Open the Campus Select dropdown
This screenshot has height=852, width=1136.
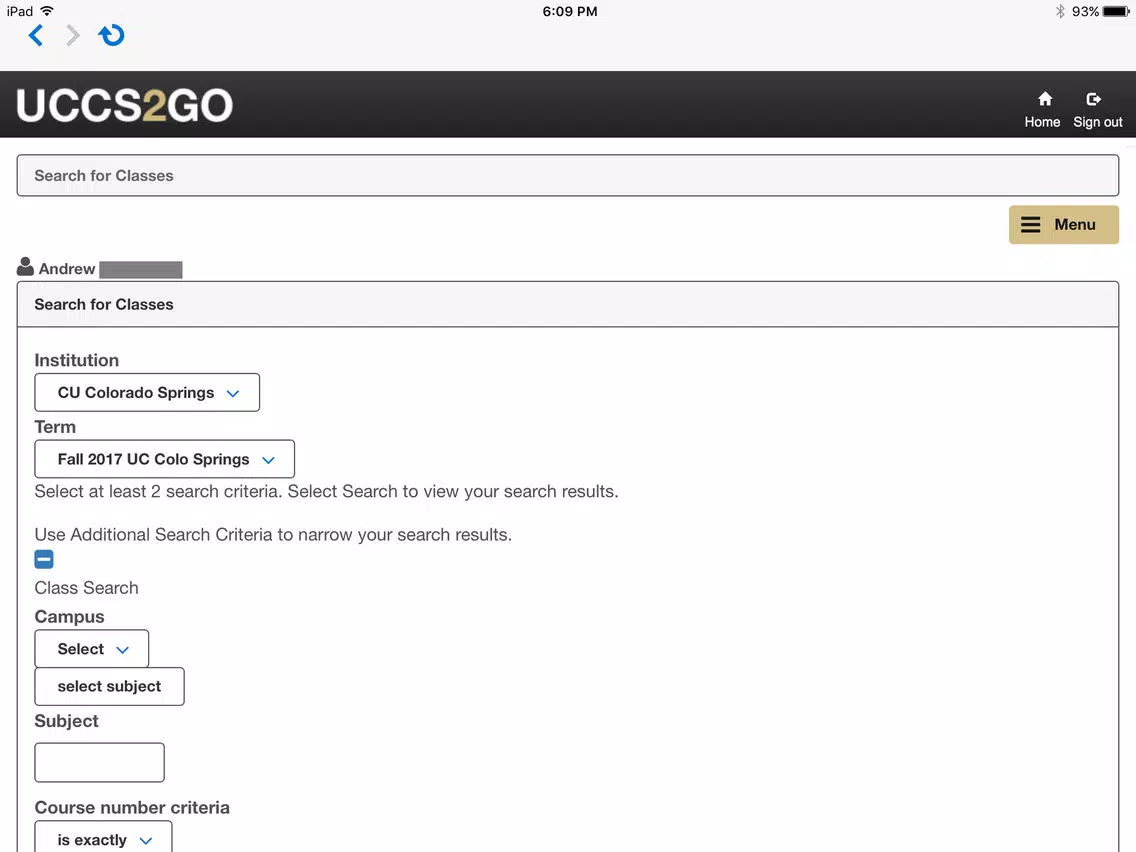coord(92,649)
